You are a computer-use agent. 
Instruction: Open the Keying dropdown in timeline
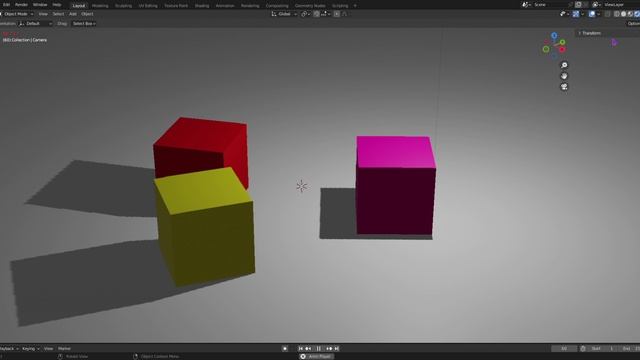[31, 349]
